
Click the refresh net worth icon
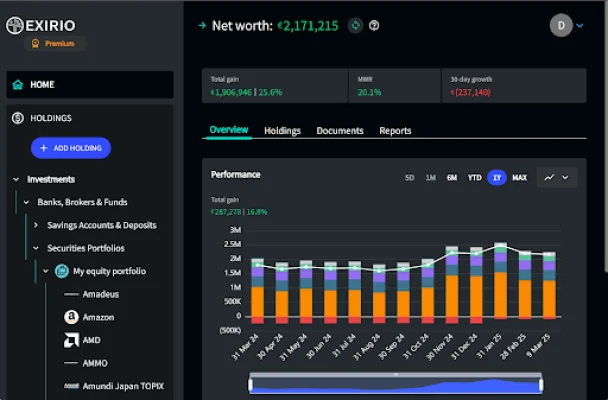pyautogui.click(x=355, y=25)
